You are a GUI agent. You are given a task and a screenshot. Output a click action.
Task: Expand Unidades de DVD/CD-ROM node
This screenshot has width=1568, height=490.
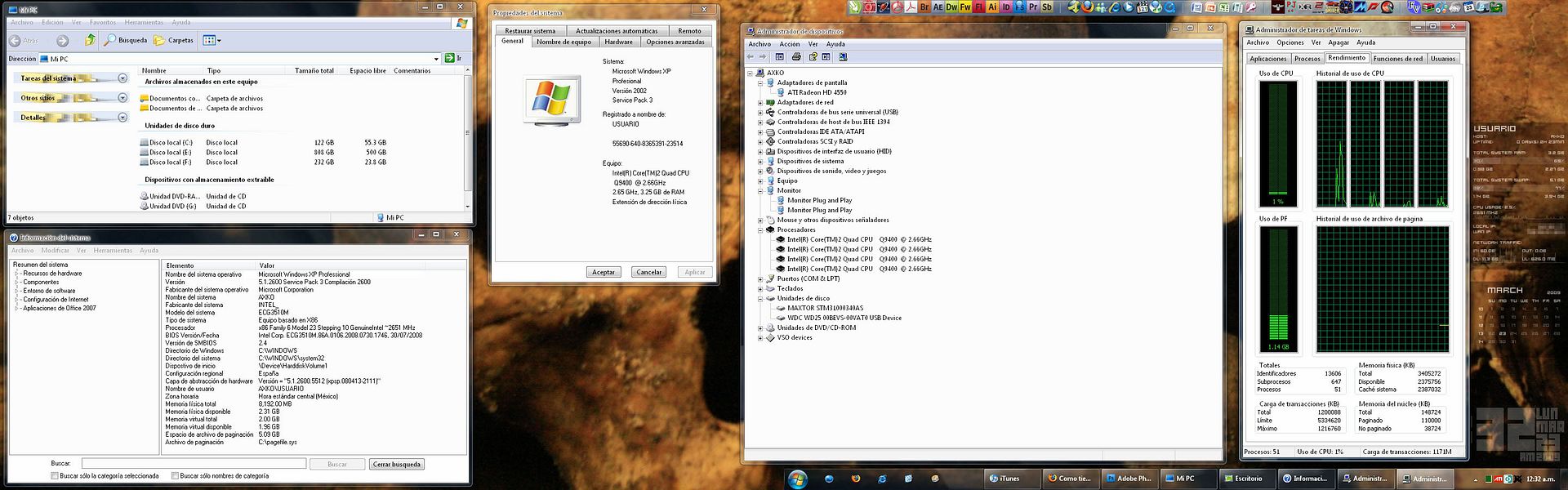pos(760,327)
